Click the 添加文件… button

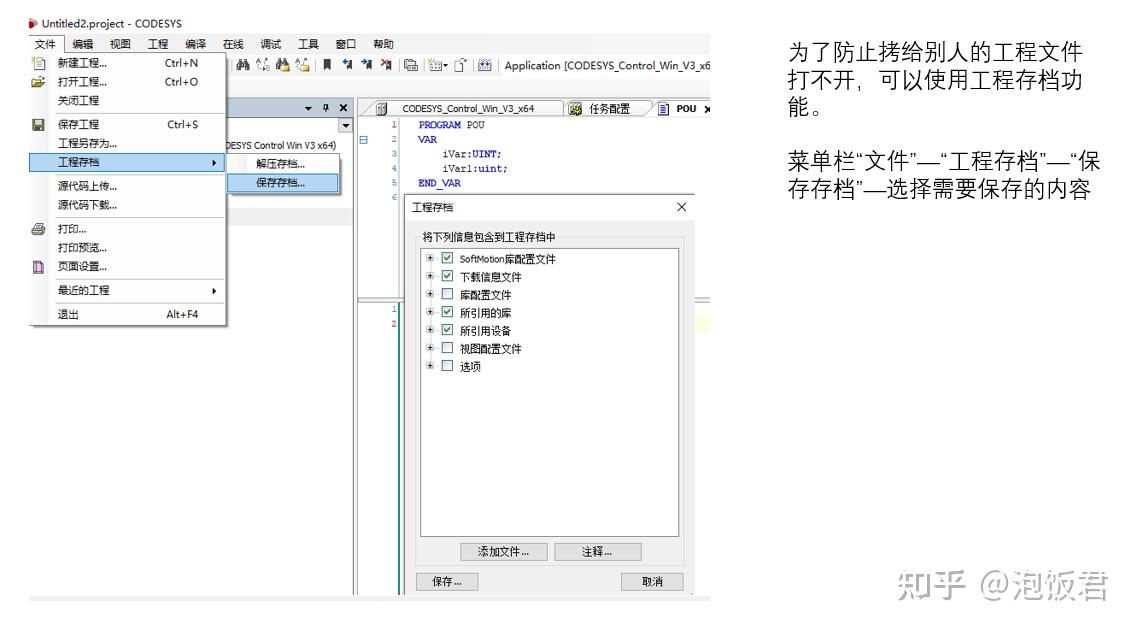click(x=503, y=551)
